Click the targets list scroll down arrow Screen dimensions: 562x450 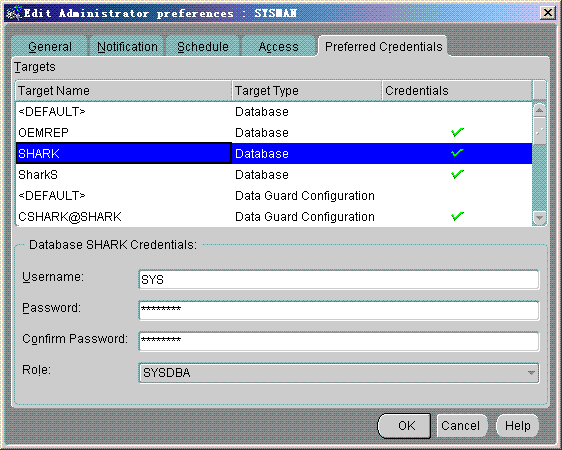pos(539,217)
